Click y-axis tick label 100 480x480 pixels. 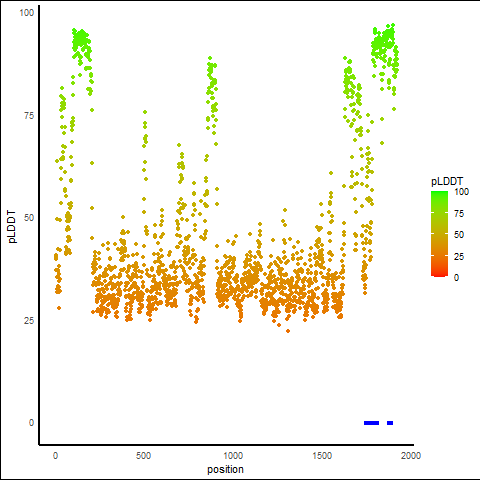click(x=27, y=13)
